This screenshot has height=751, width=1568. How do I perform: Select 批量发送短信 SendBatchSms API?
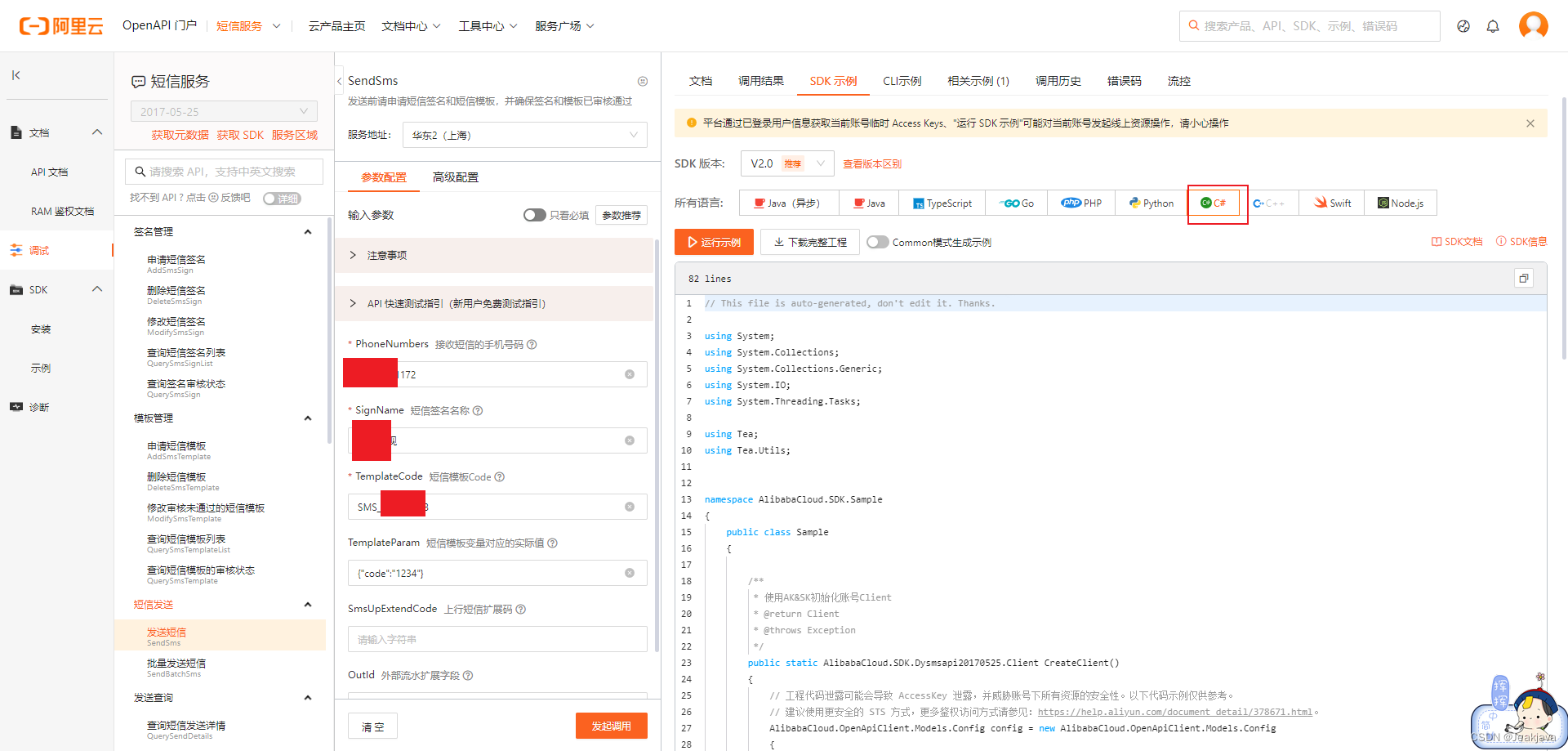(x=176, y=668)
